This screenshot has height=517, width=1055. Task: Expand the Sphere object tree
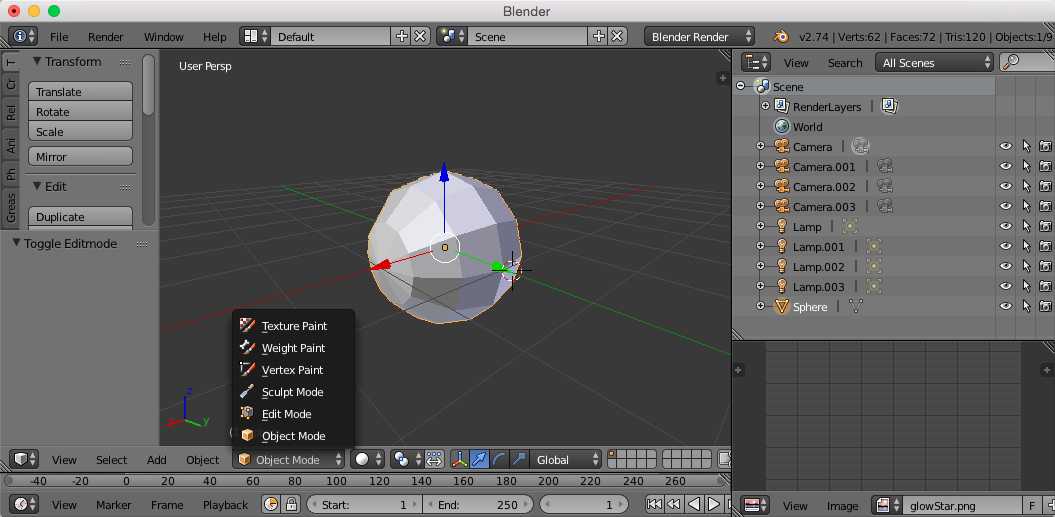[760, 306]
